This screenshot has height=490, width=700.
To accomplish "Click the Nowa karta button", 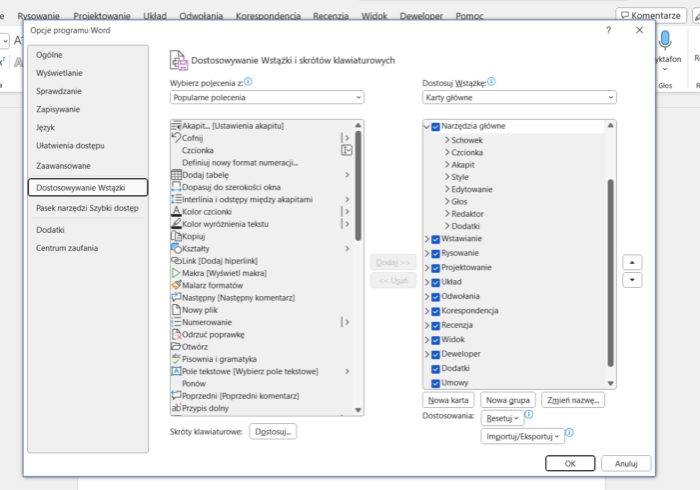I will point(448,399).
